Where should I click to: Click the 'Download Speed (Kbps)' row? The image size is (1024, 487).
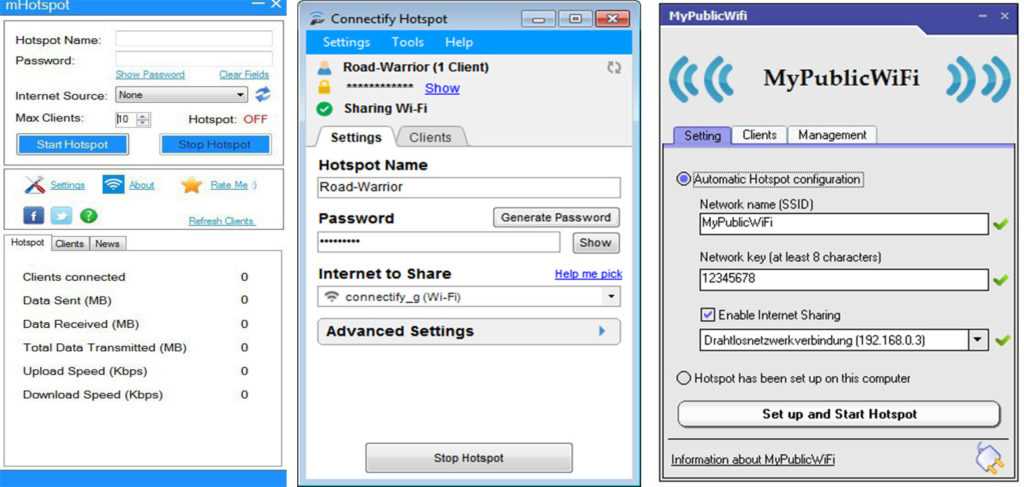point(136,394)
